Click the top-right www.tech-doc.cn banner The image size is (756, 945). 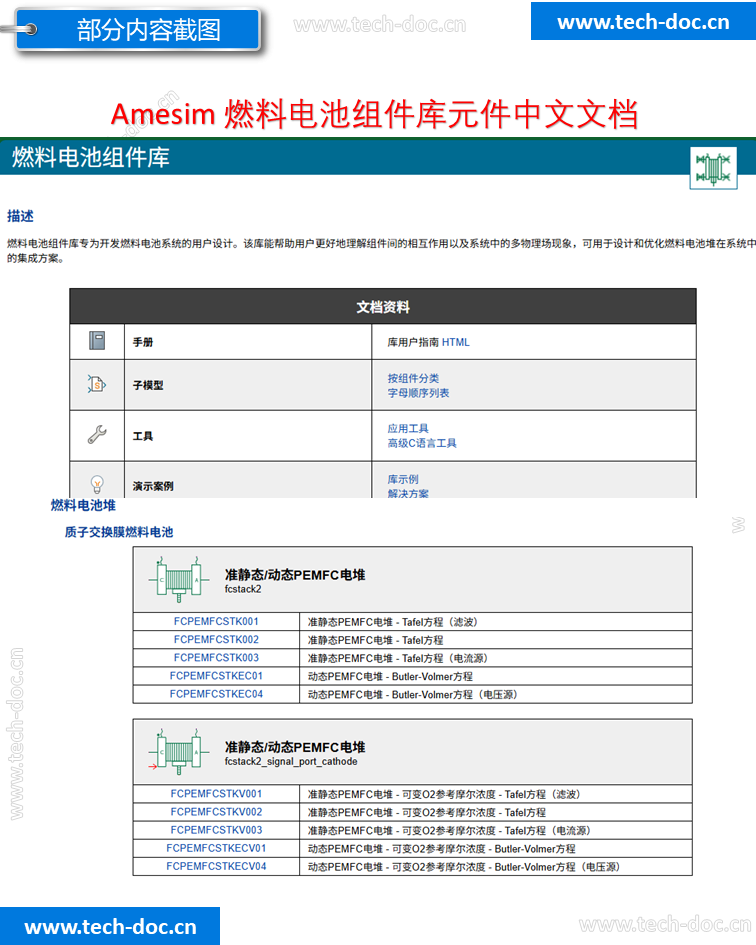(643, 22)
